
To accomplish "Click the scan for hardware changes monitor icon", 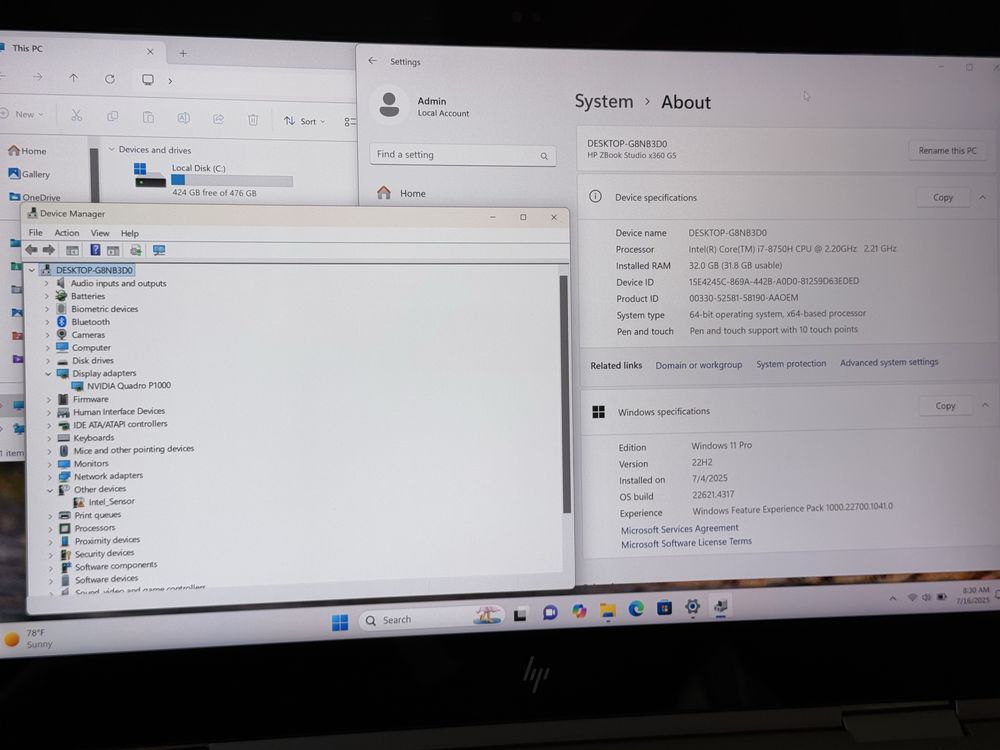I will 159,250.
